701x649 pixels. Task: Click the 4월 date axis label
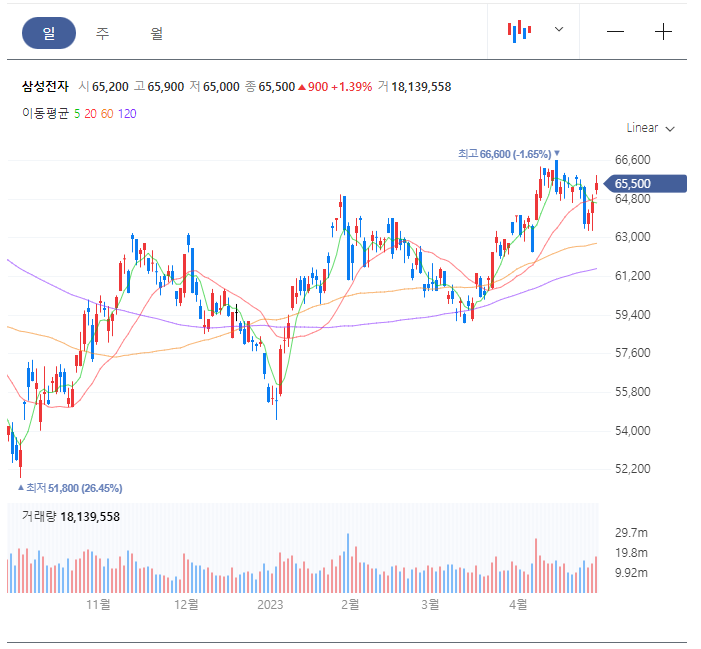click(518, 605)
